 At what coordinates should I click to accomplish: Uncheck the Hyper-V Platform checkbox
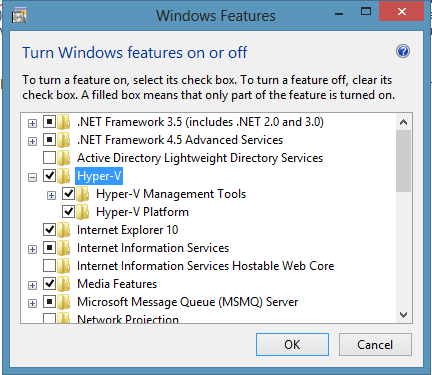(x=68, y=211)
